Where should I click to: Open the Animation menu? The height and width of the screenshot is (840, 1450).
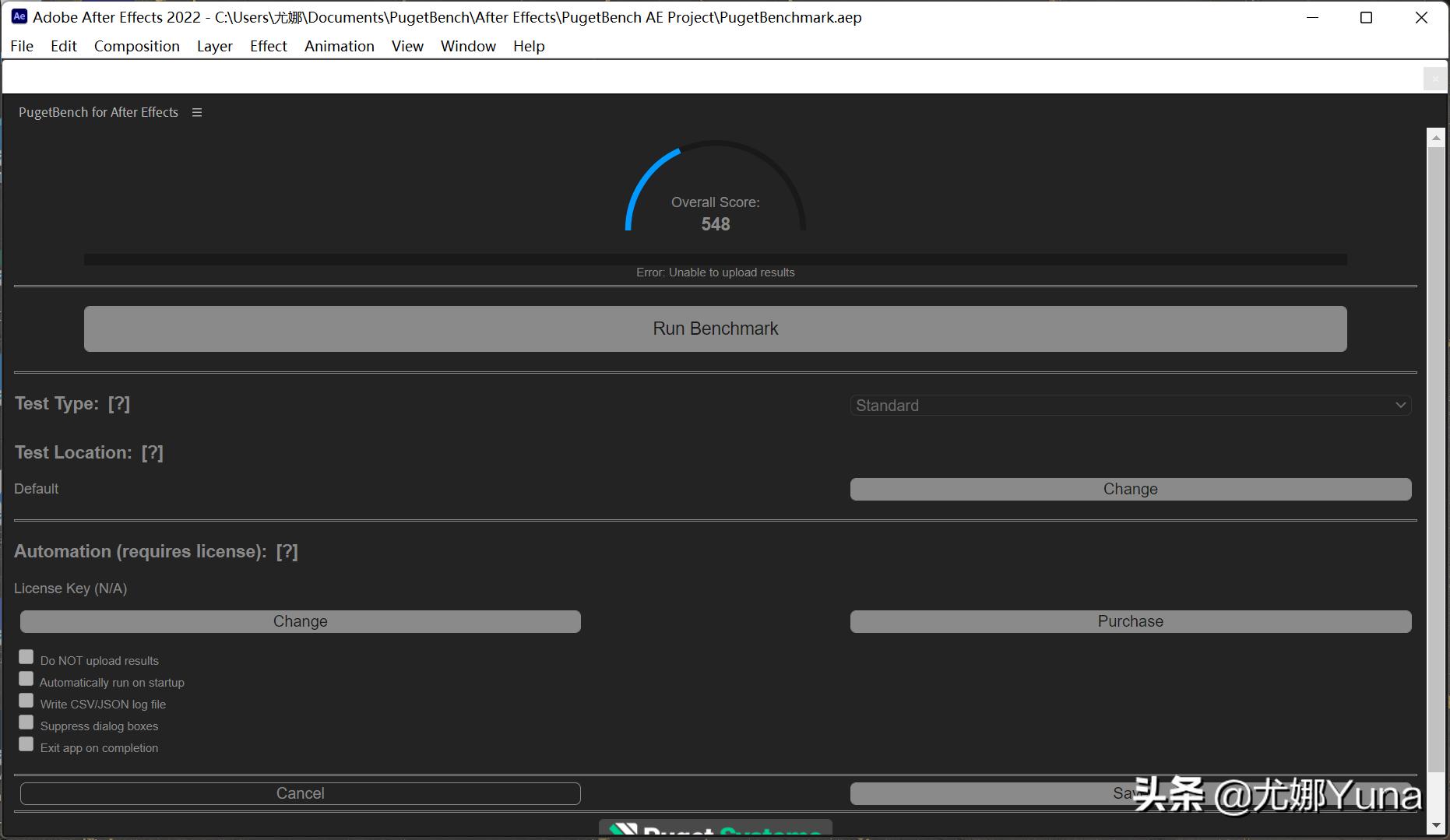(340, 46)
